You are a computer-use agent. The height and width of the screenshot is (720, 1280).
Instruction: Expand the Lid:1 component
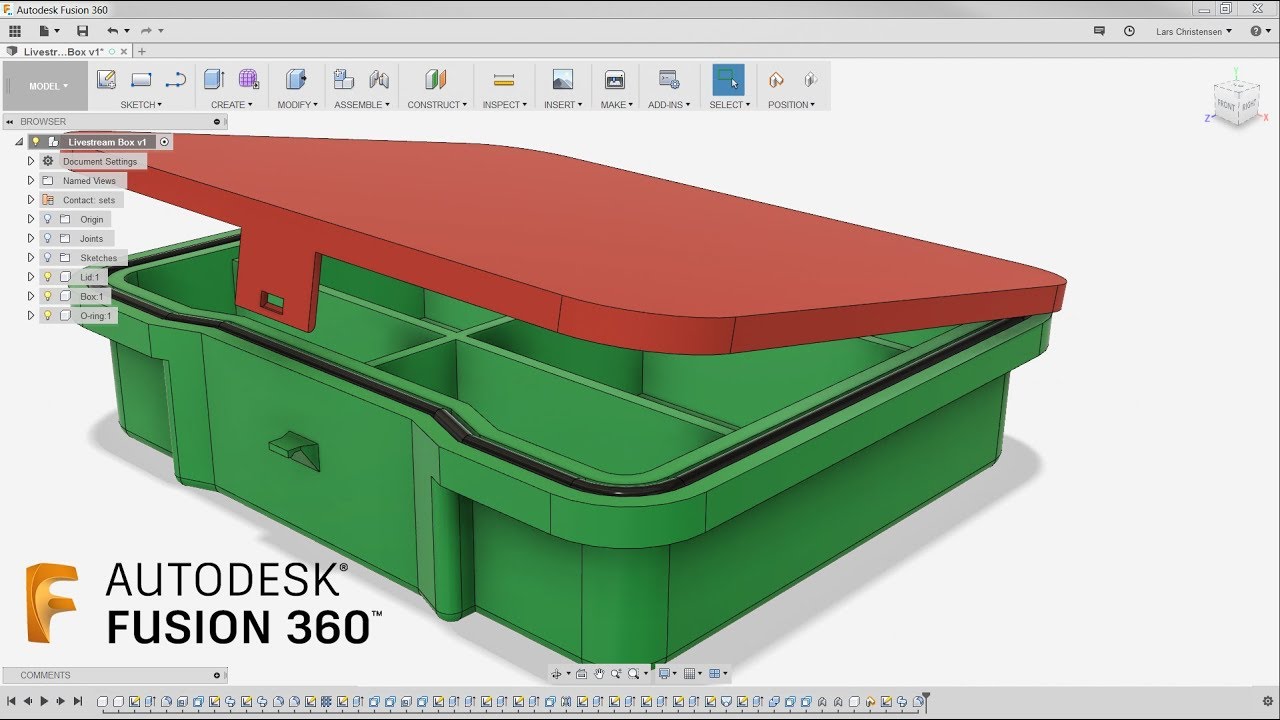31,277
